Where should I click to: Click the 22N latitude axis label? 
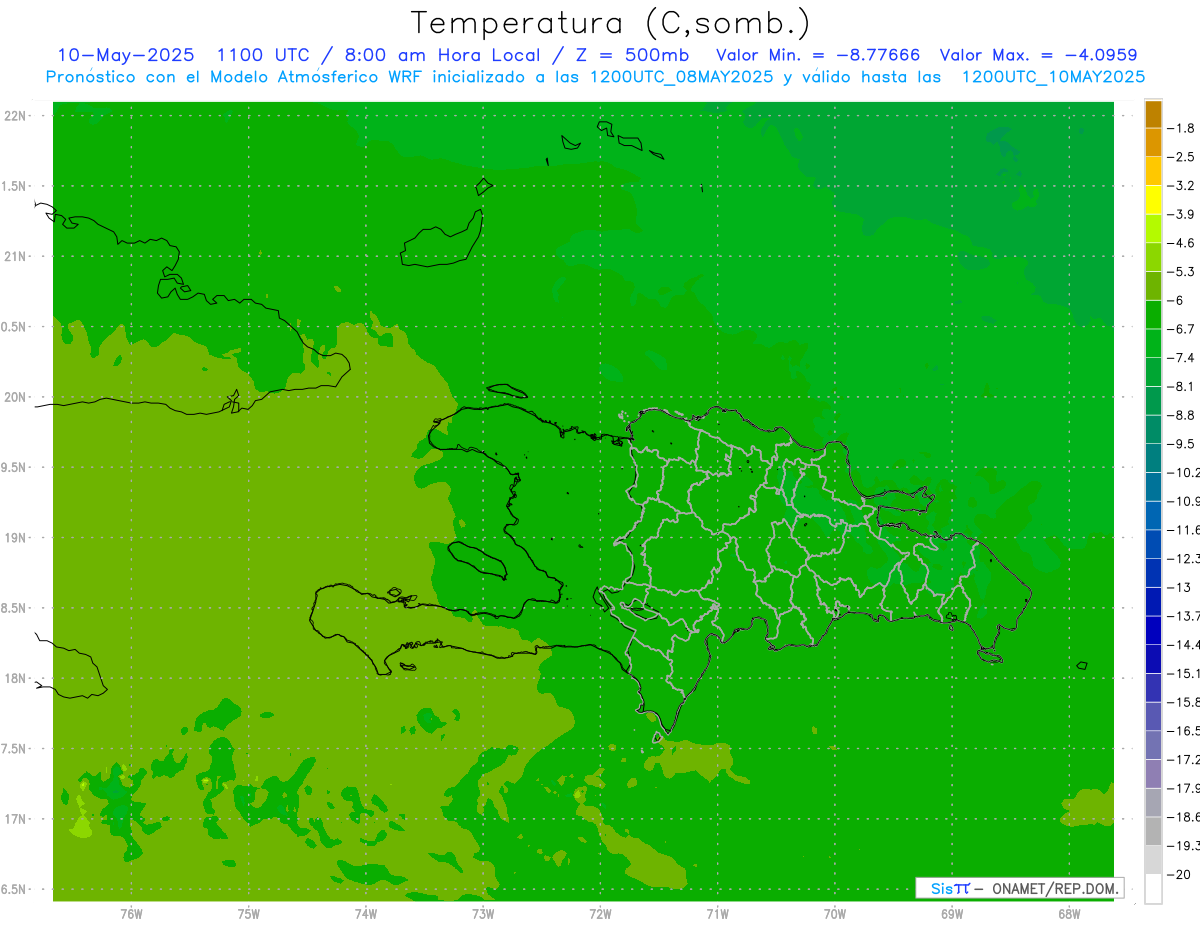[16, 116]
